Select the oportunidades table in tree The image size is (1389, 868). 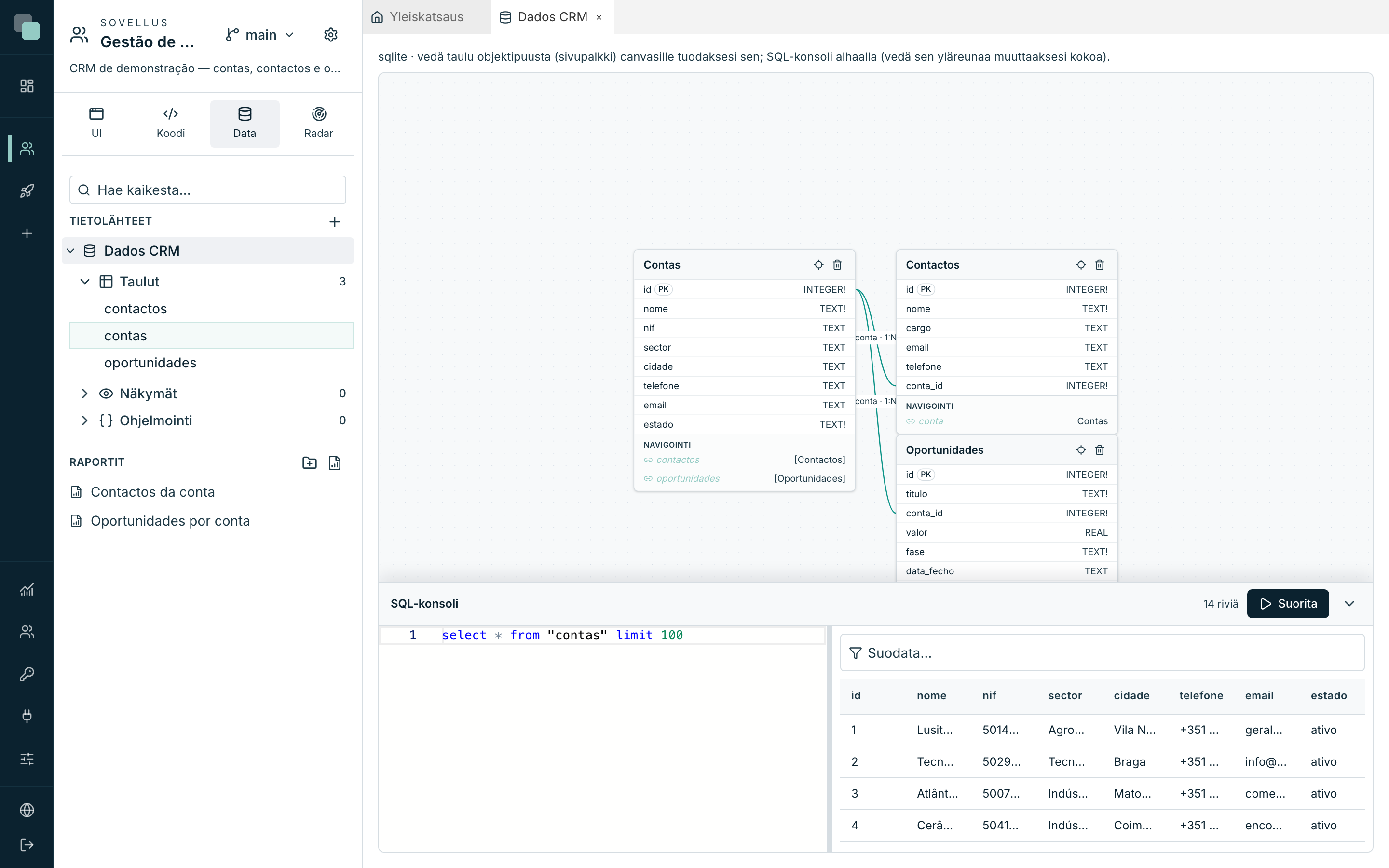(211, 363)
